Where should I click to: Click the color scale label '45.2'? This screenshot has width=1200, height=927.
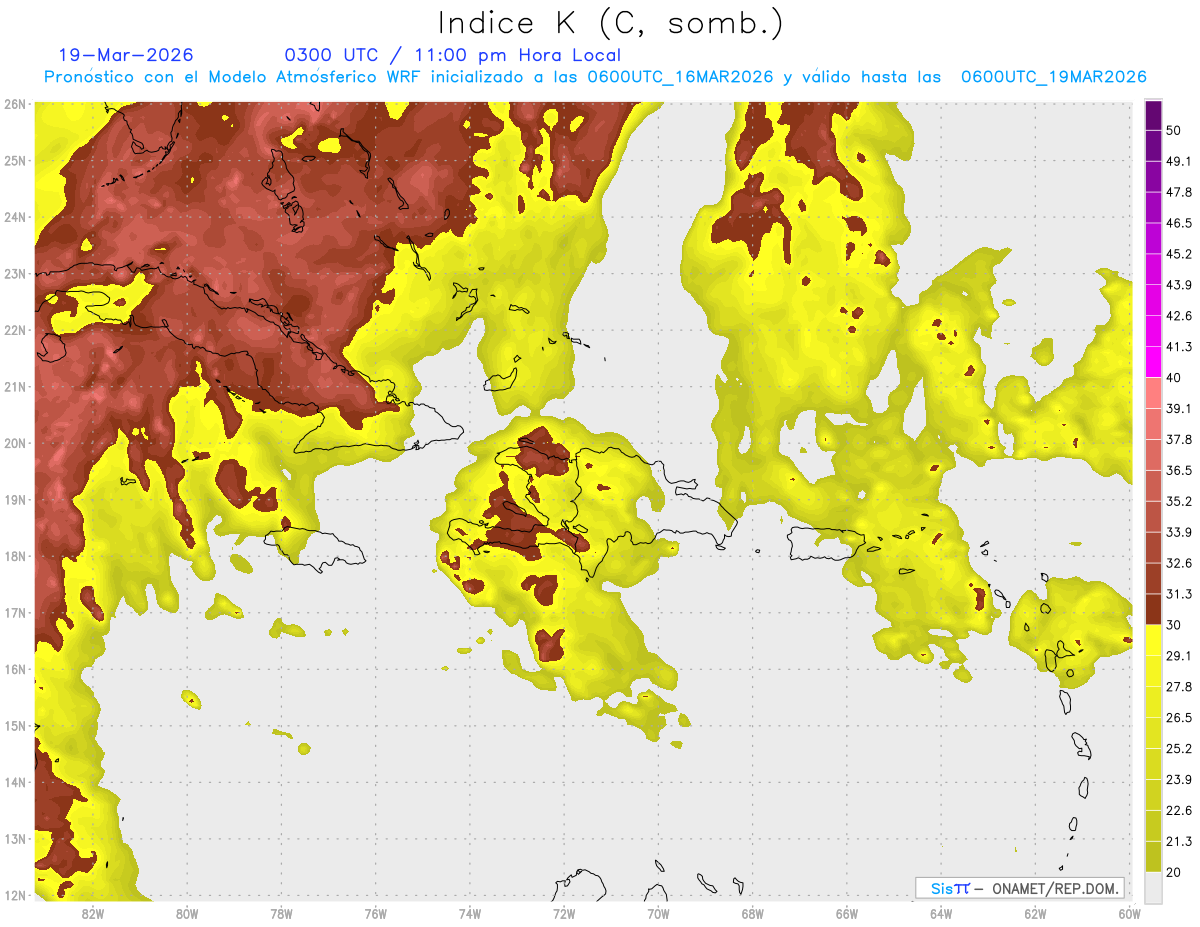point(1178,254)
